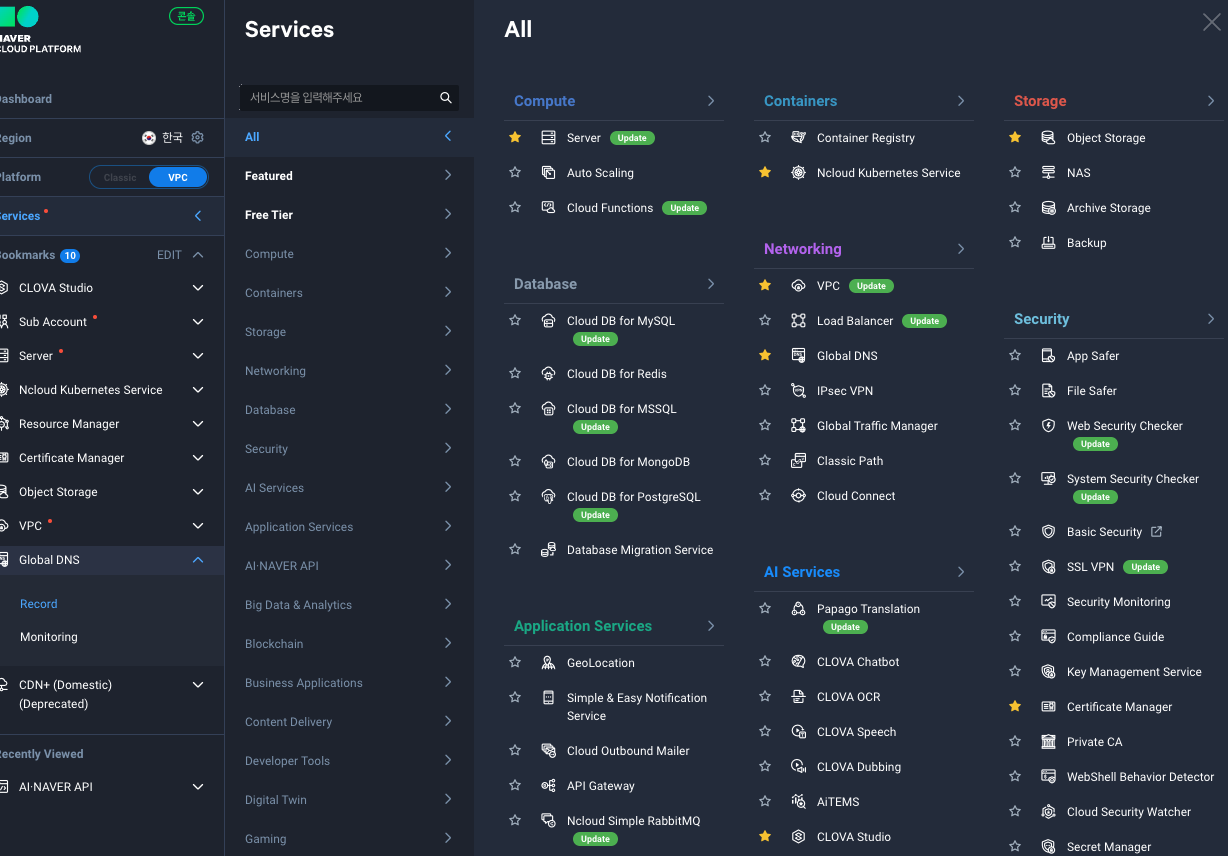
Task: Click the NAS service icon
Action: tap(1048, 173)
